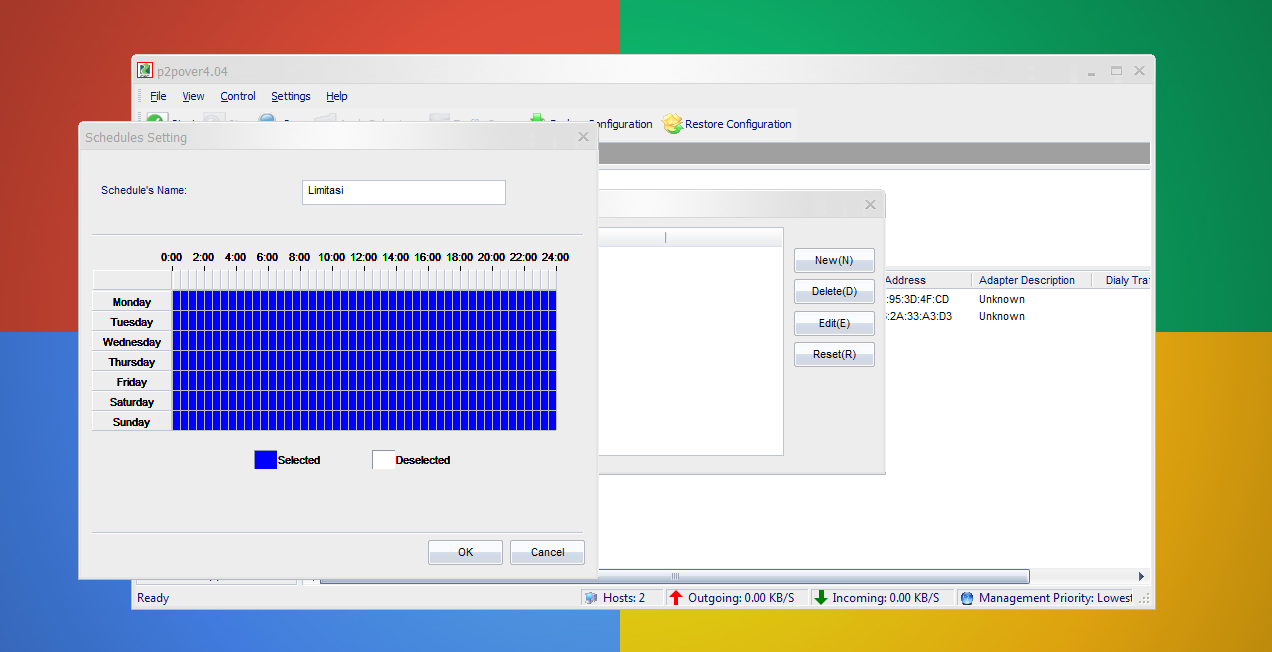
Task: Select the Saturday row header
Action: click(x=132, y=401)
